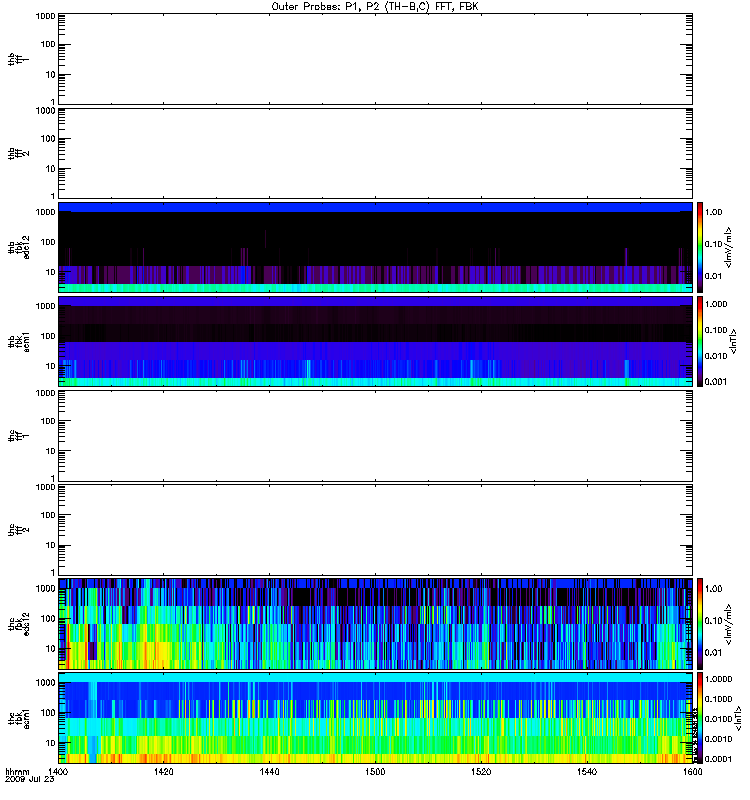Click the "0.0010" color bar tick value

tap(718, 739)
